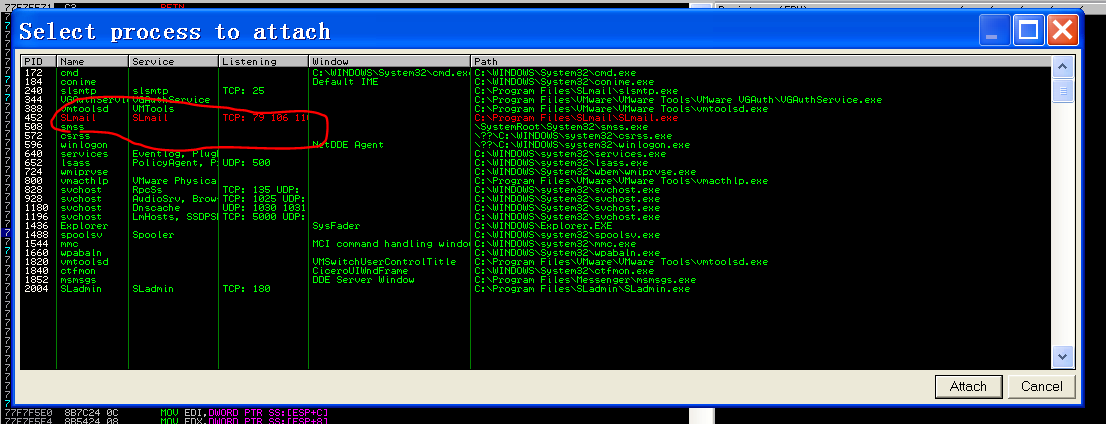Click the Spooler service cell
1106x424 pixels.
[152, 235]
